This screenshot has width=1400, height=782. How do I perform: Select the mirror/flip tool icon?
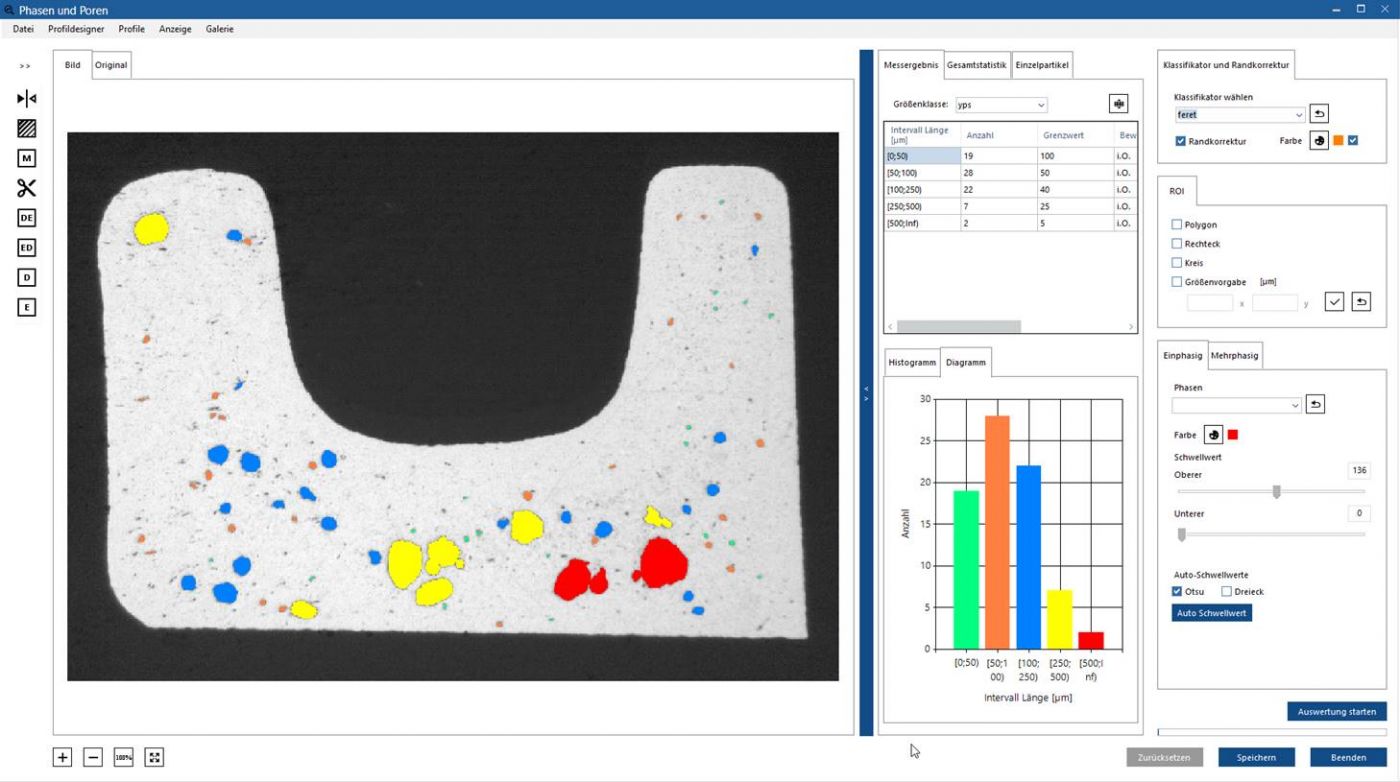point(27,98)
